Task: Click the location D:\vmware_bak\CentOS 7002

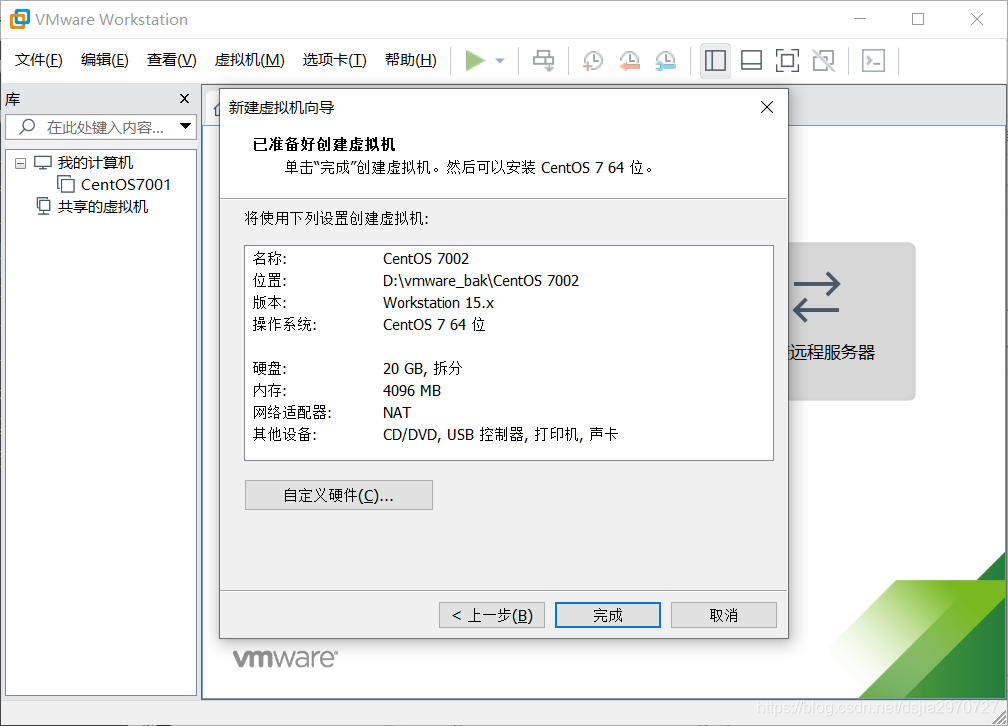Action: (x=481, y=280)
